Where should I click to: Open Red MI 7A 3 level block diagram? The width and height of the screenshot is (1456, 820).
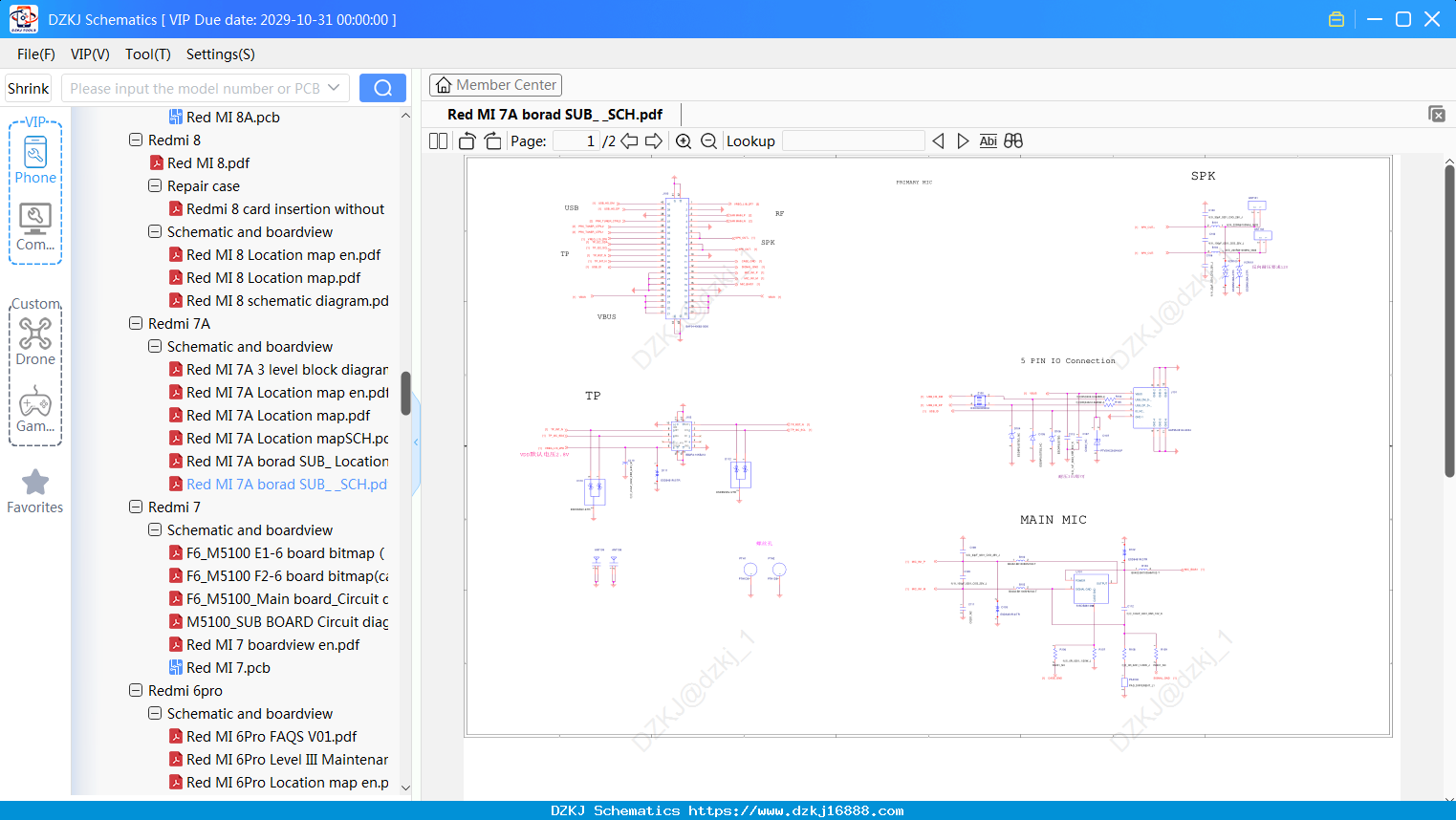pyautogui.click(x=287, y=369)
